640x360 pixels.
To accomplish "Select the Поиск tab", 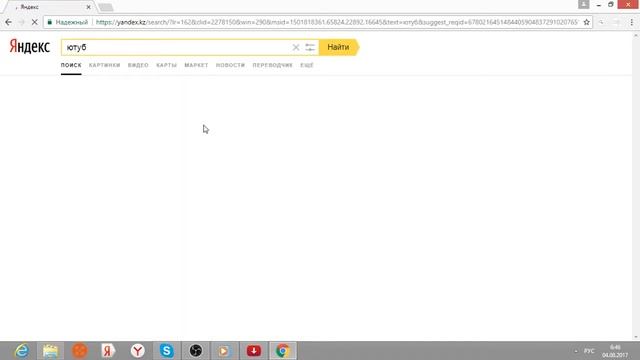I will (x=71, y=65).
